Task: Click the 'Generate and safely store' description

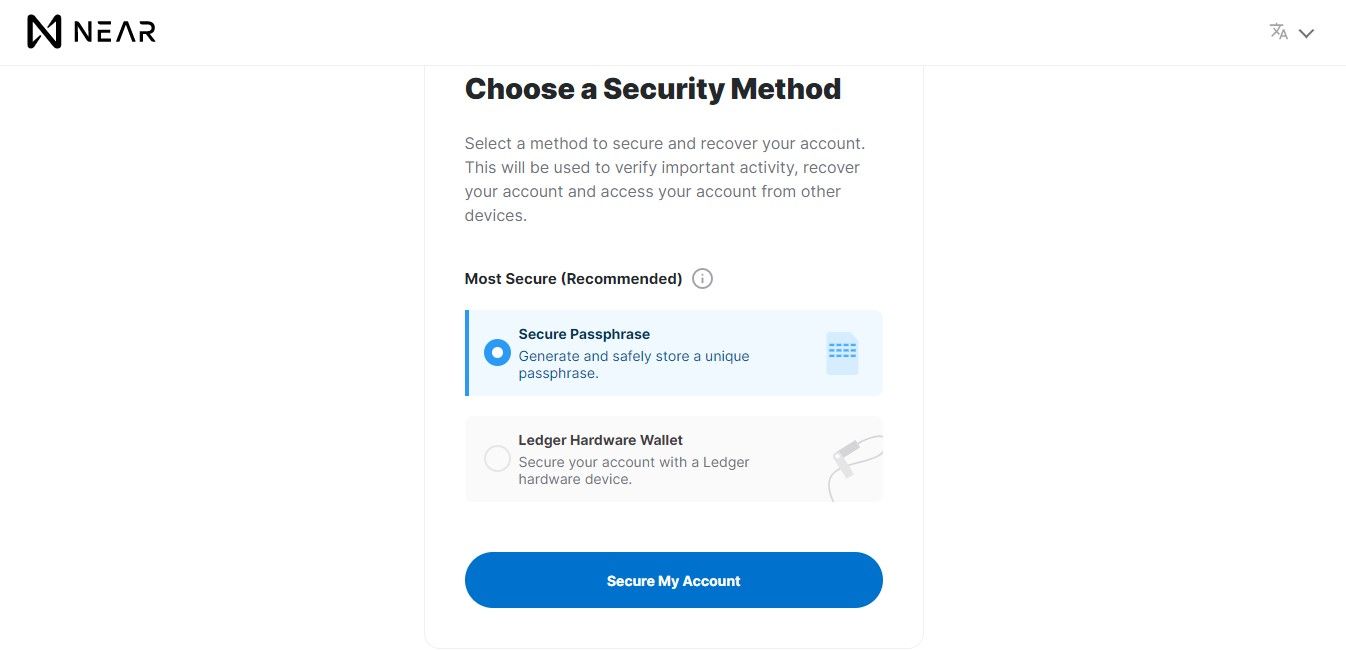Action: tap(634, 364)
